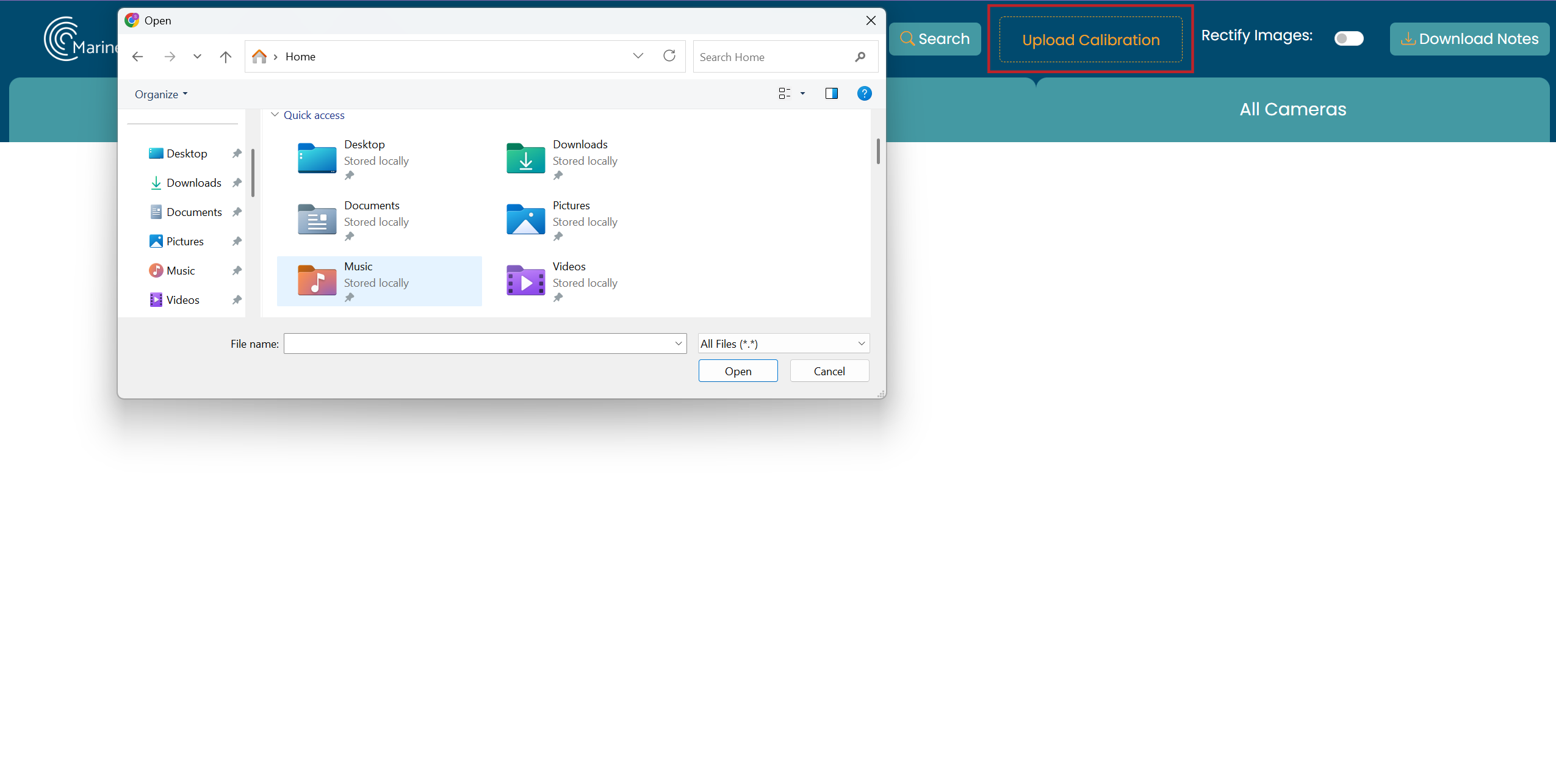The width and height of the screenshot is (1556, 784).
Task: Click the blue help question-mark icon
Action: [864, 93]
